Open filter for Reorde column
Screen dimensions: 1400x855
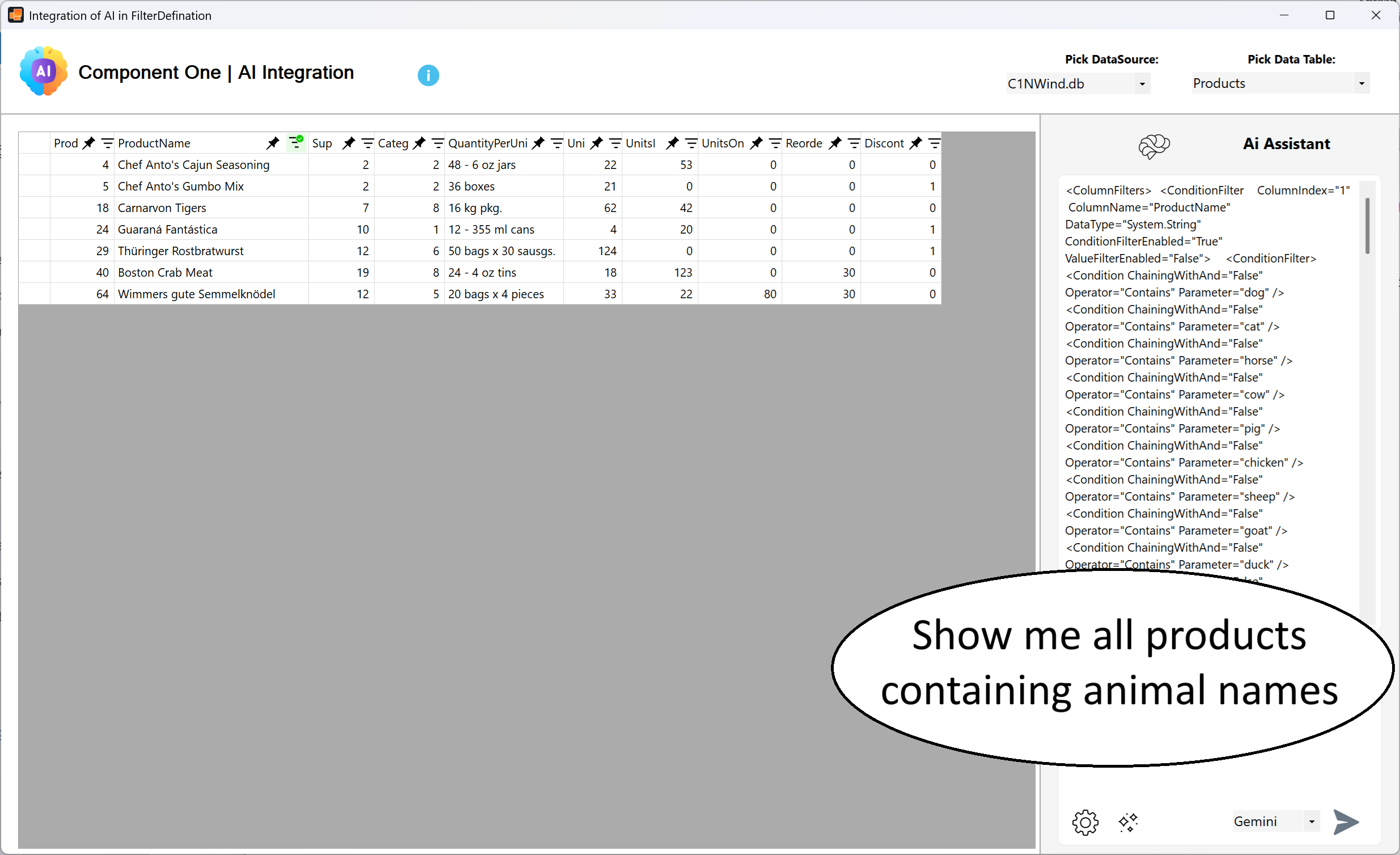coord(854,143)
